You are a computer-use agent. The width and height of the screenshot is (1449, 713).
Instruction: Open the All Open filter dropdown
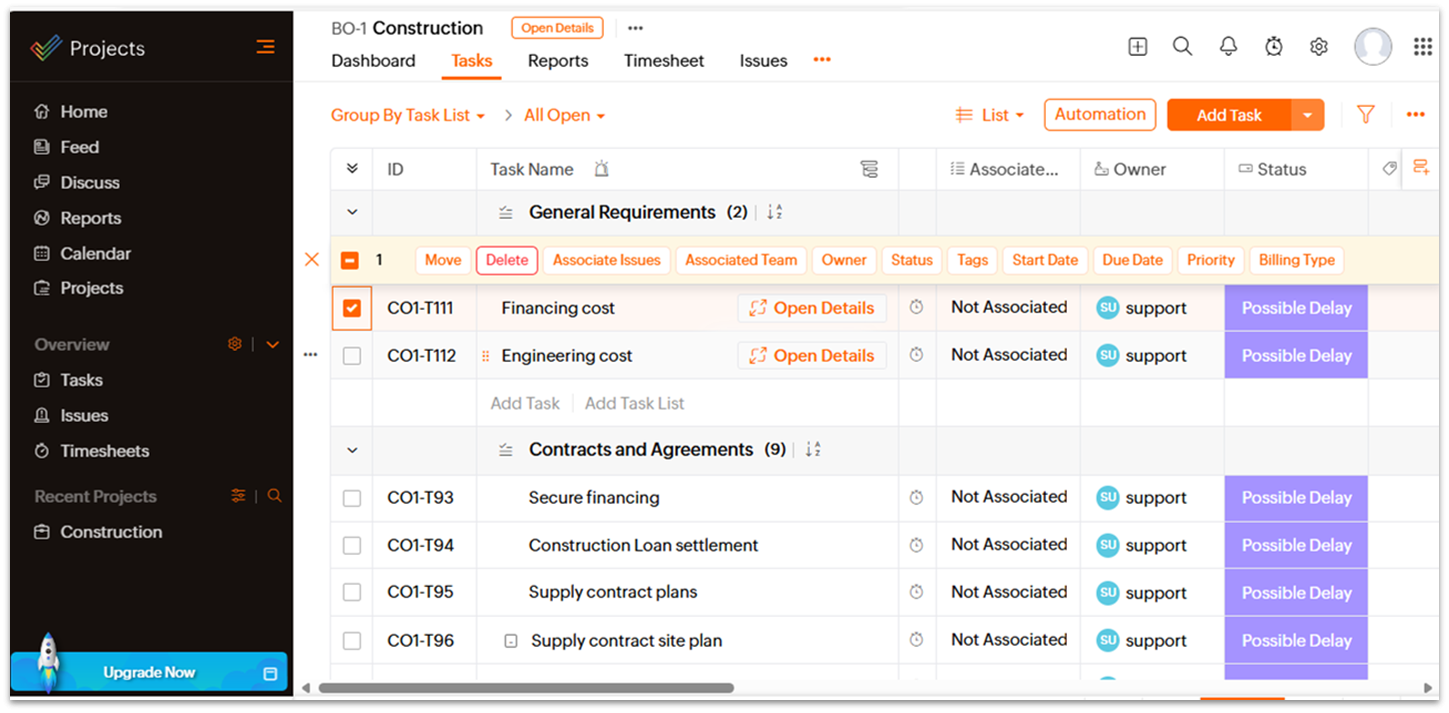click(x=565, y=116)
